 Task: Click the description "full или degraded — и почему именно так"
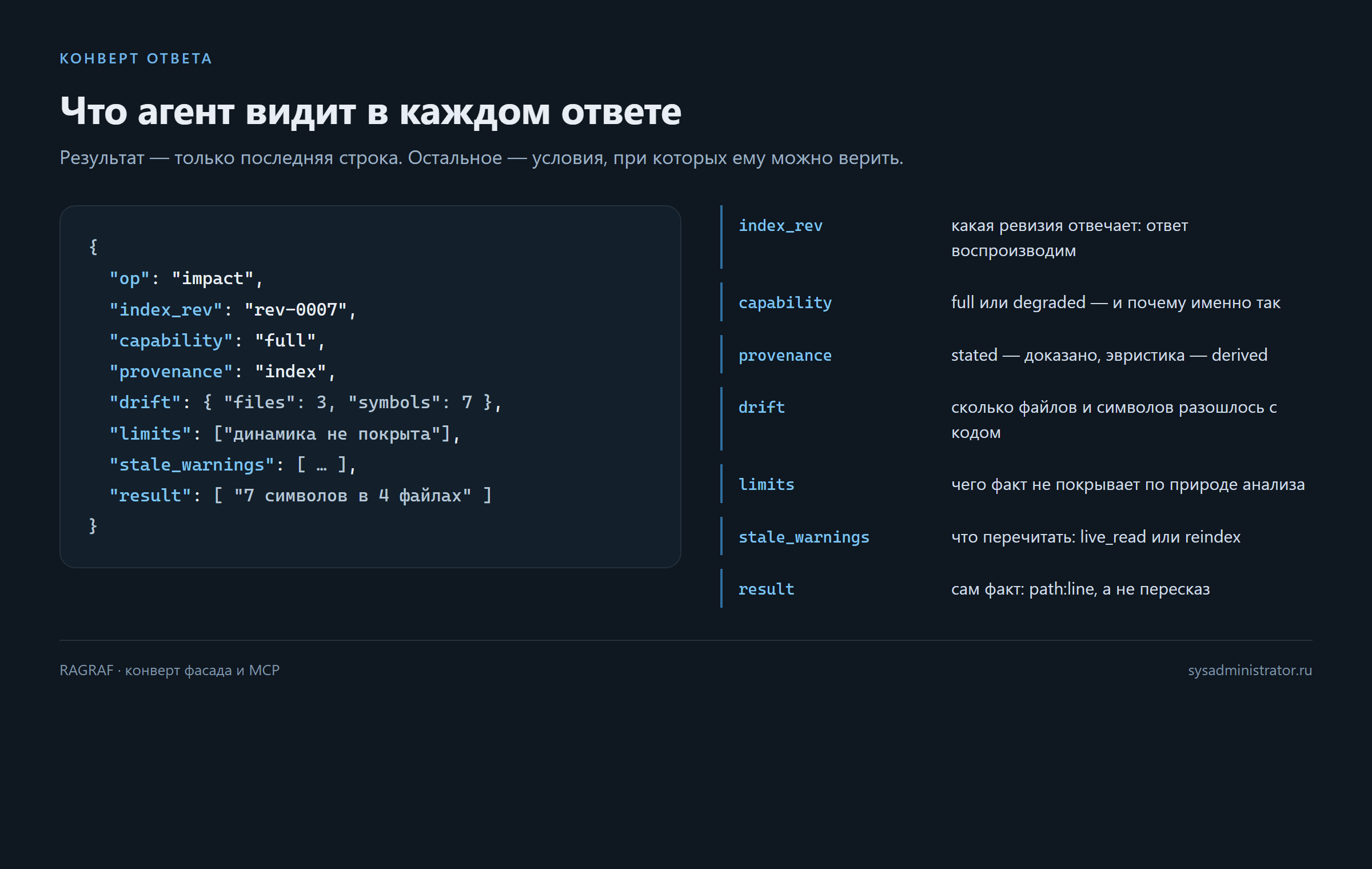tap(1115, 302)
